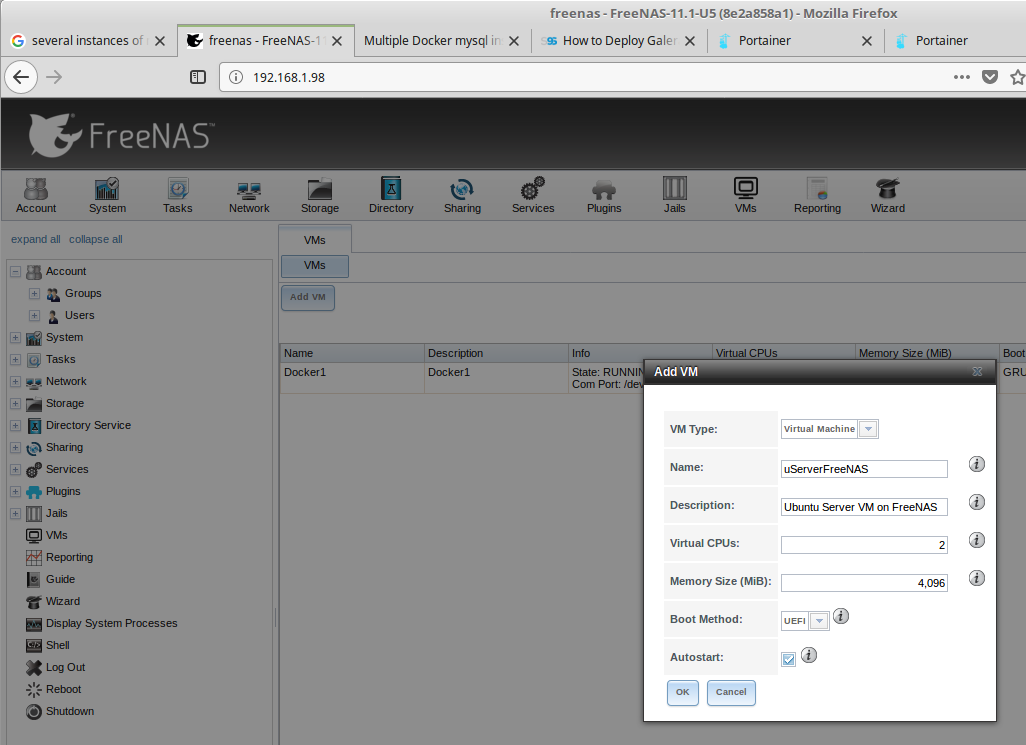This screenshot has height=745, width=1026.
Task: Expand the Storage tree node
Action: [16, 404]
